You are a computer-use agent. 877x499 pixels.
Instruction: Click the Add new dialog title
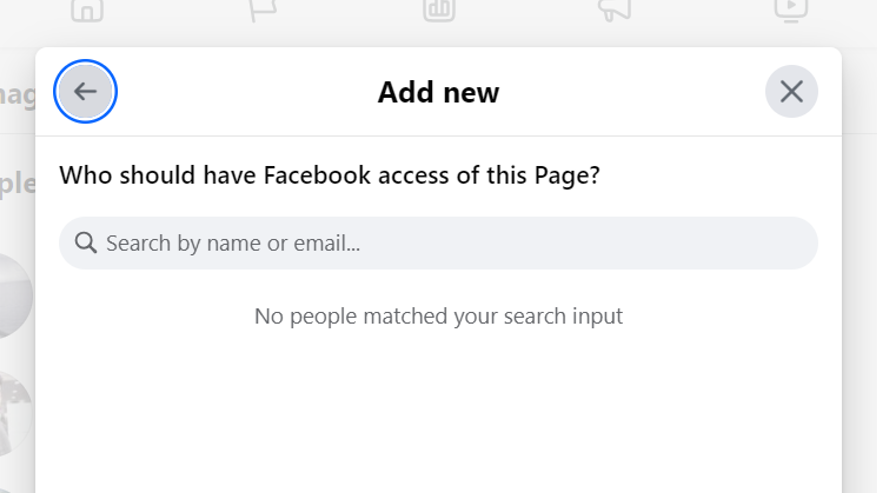[x=438, y=93]
